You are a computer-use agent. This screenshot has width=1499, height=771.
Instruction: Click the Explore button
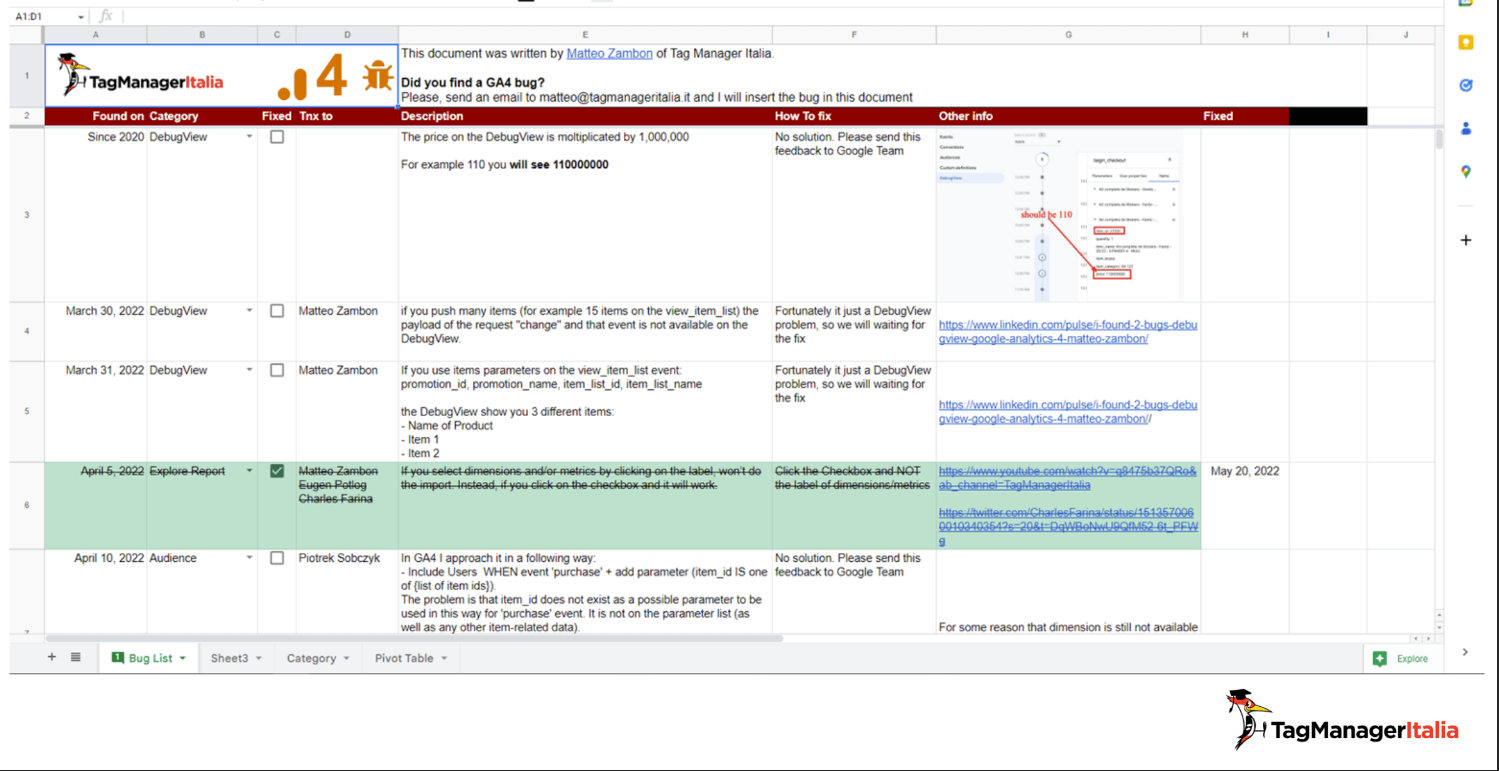[x=1401, y=658]
